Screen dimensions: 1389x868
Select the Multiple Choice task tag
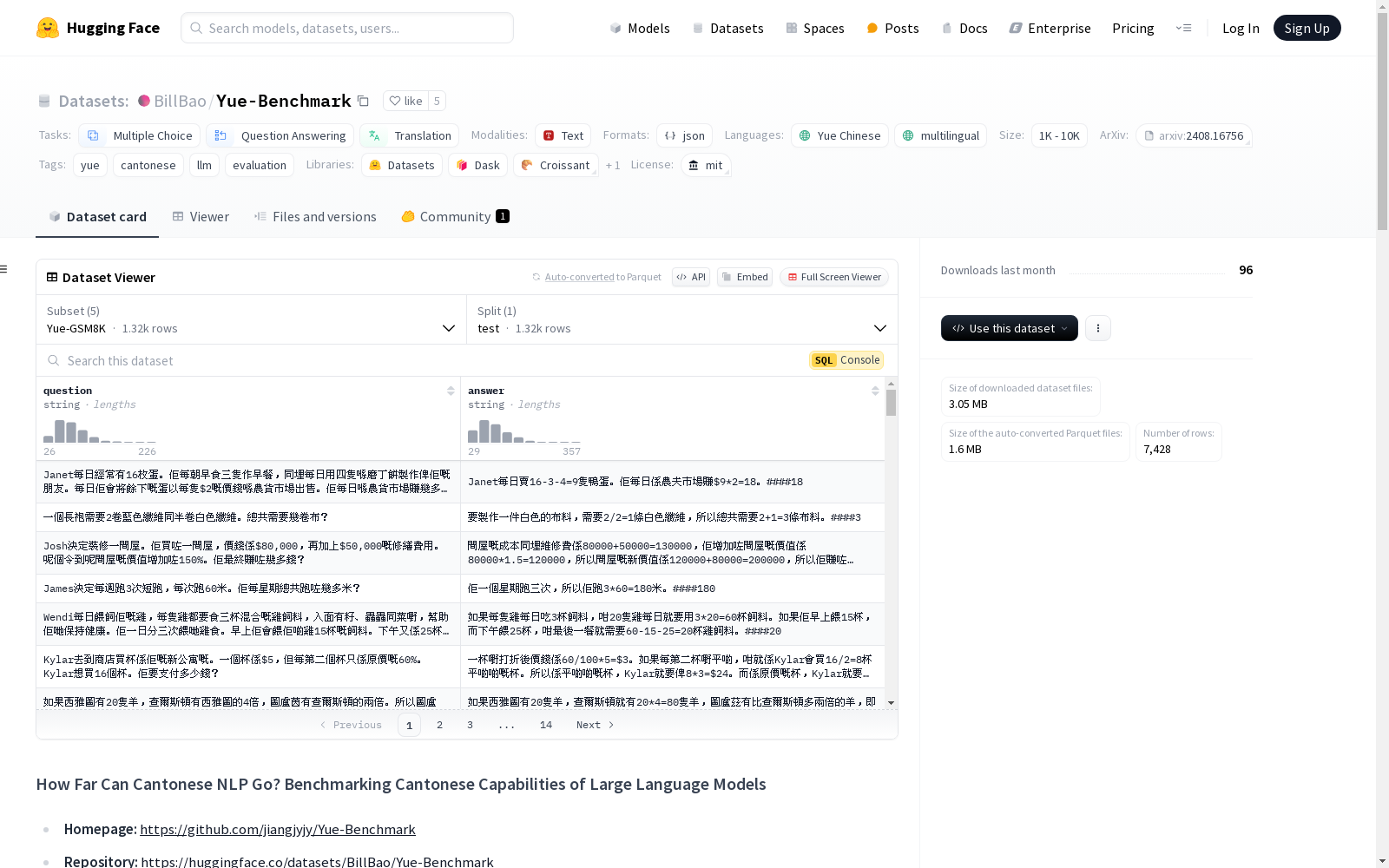(140, 135)
